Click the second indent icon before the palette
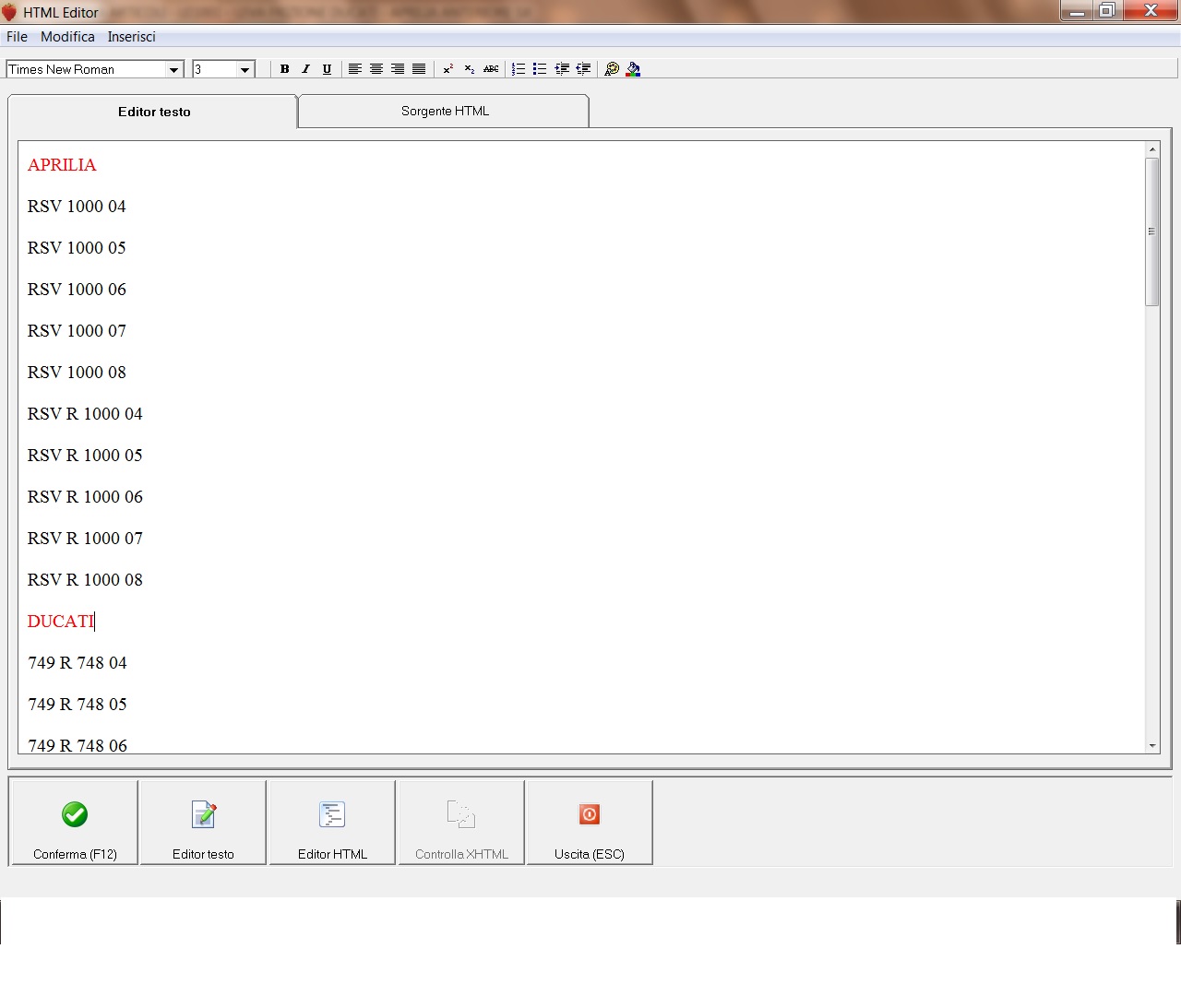This screenshot has width=1181, height=1008. (583, 69)
